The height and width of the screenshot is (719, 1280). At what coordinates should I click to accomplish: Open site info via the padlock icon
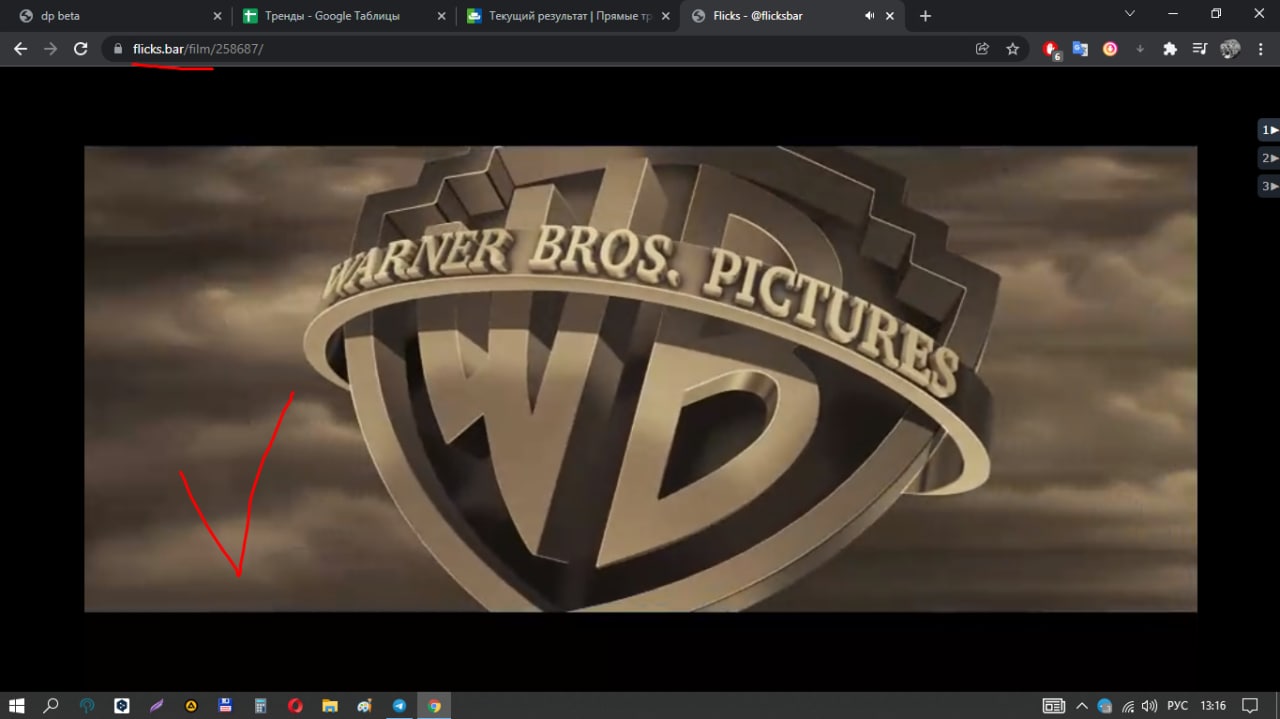118,48
